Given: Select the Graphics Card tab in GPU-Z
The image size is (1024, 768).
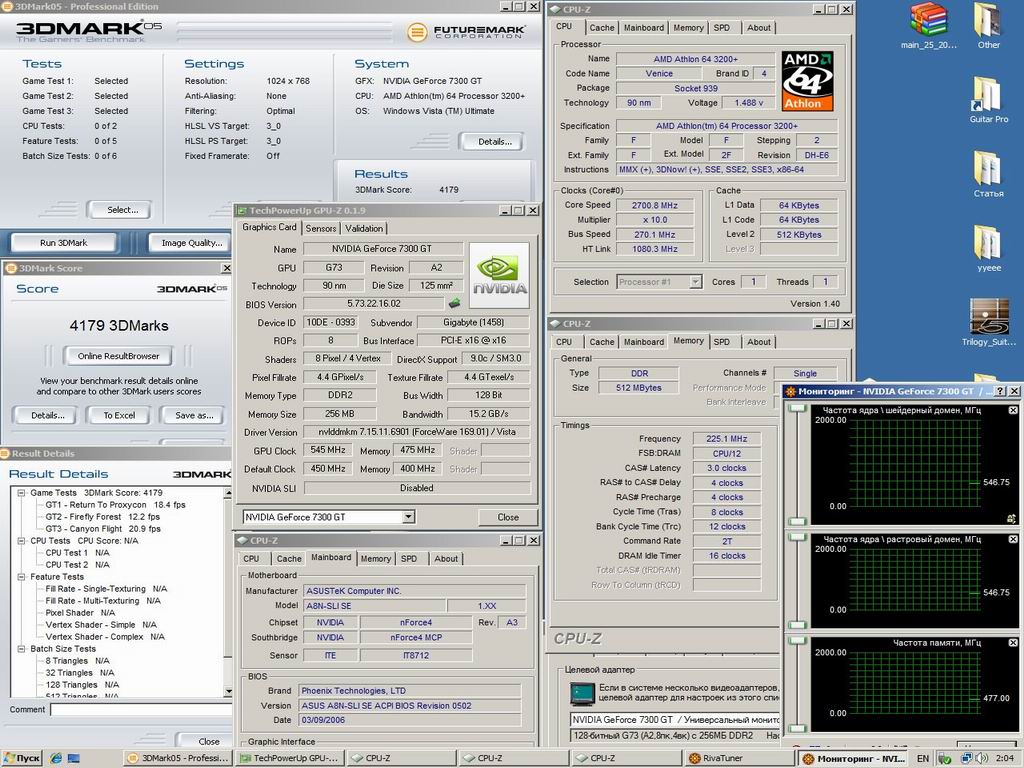Looking at the screenshot, I should (269, 227).
